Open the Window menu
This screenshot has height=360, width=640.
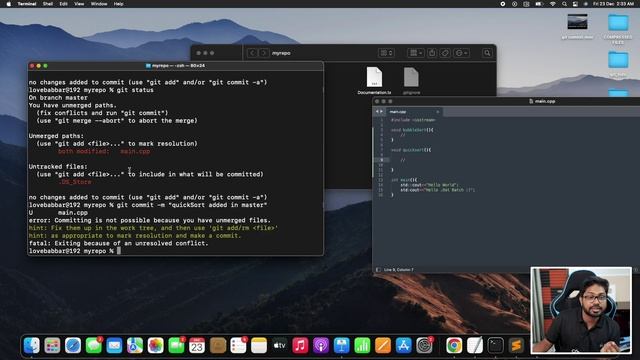point(99,4)
